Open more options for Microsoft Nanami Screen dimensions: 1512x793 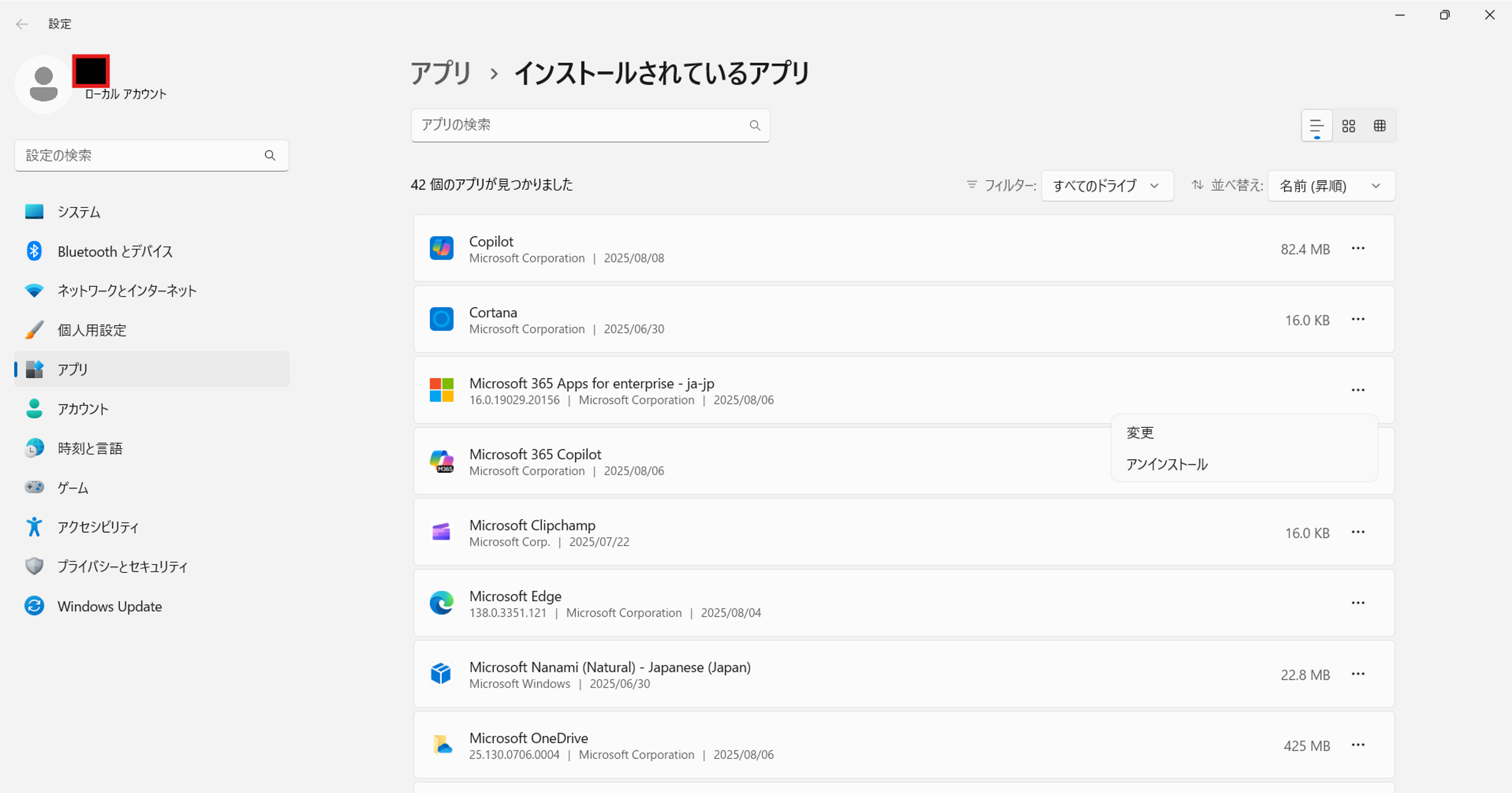point(1357,674)
